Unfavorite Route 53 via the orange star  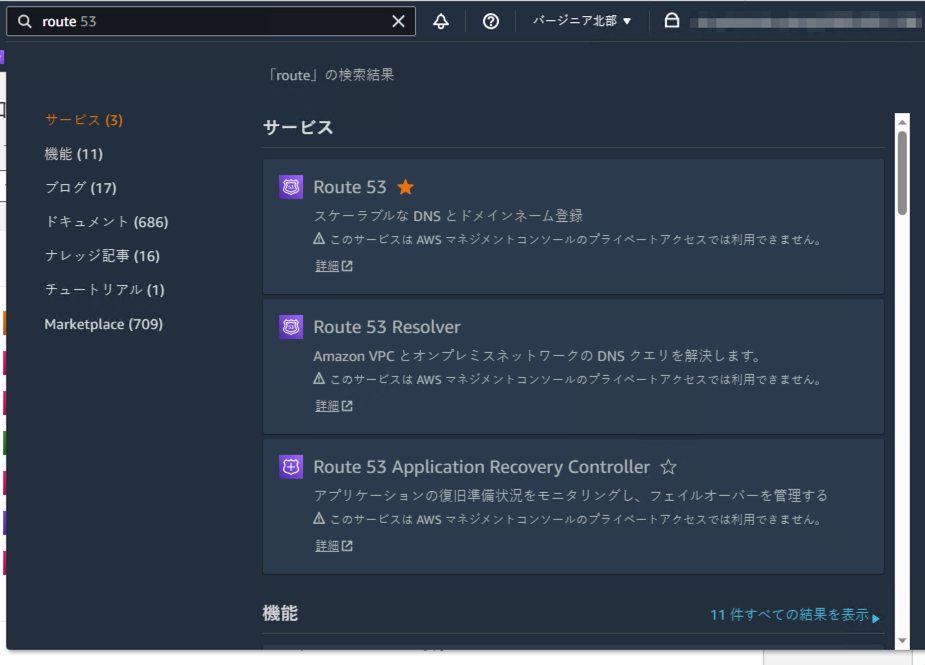tap(405, 187)
